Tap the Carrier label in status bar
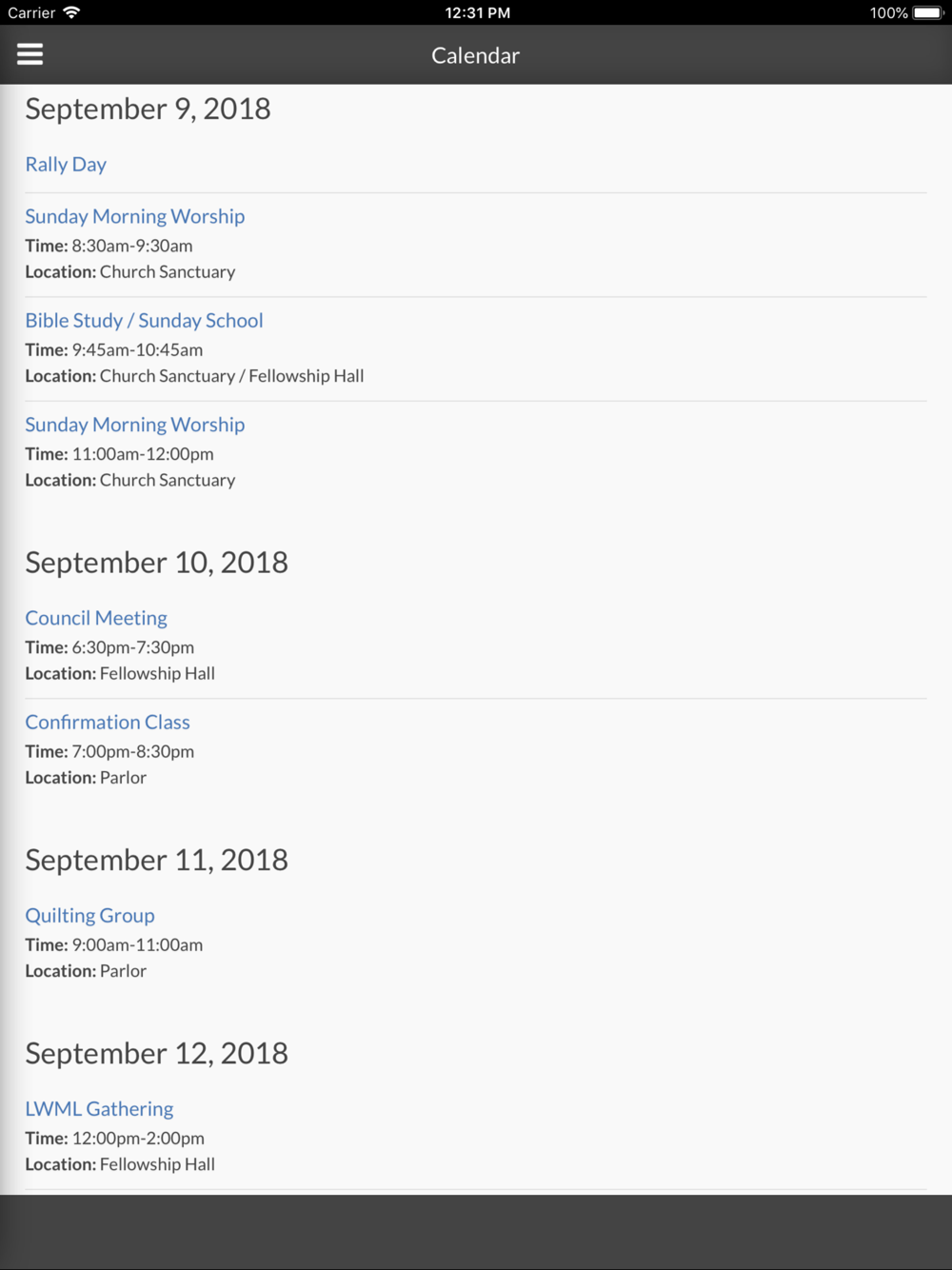 31,12
